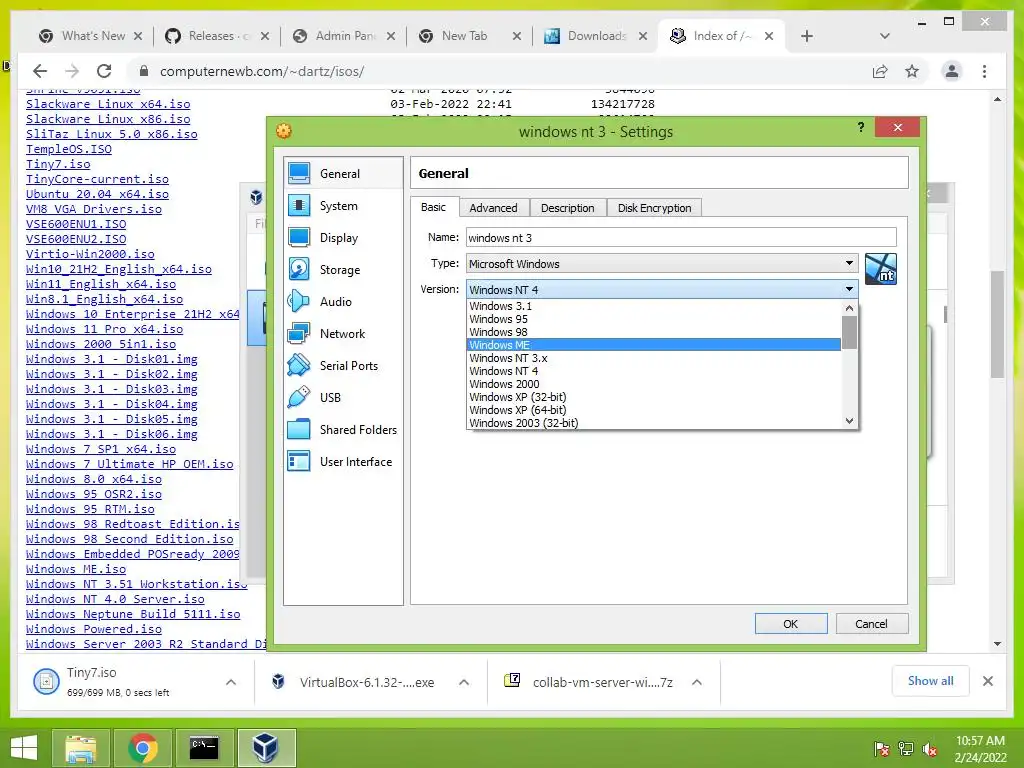Open the Network settings category

coord(344,334)
